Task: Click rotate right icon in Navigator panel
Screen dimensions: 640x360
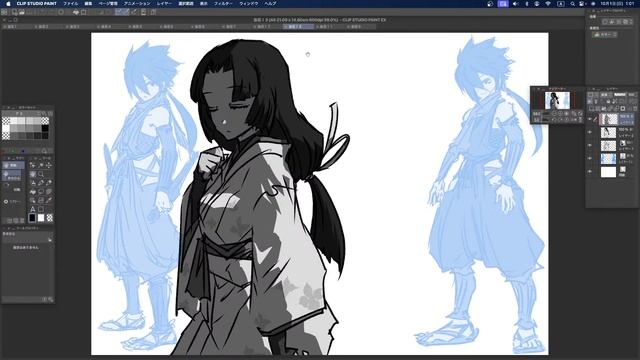Action: point(560,120)
